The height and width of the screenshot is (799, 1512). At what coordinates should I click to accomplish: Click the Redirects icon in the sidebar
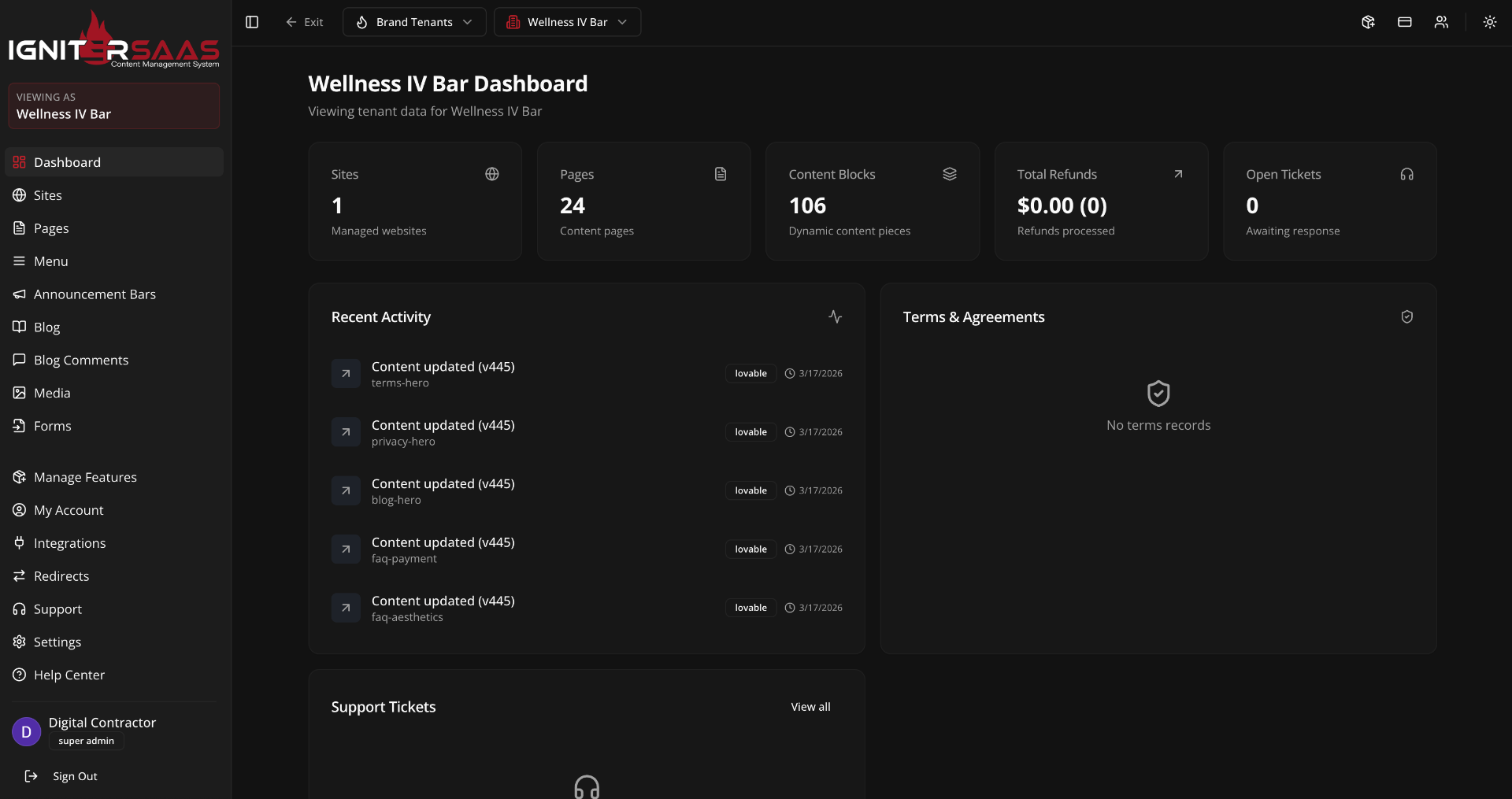19,575
